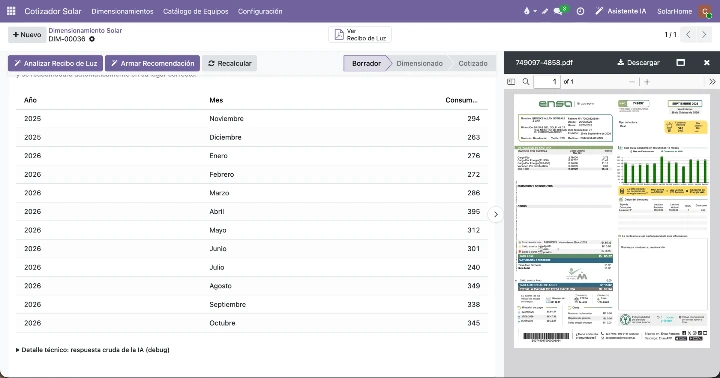
Task: Click the Recalcular button
Action: tap(230, 63)
